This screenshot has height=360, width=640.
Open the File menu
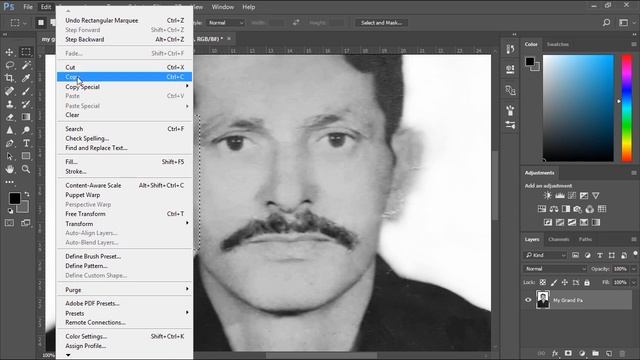pos(28,7)
